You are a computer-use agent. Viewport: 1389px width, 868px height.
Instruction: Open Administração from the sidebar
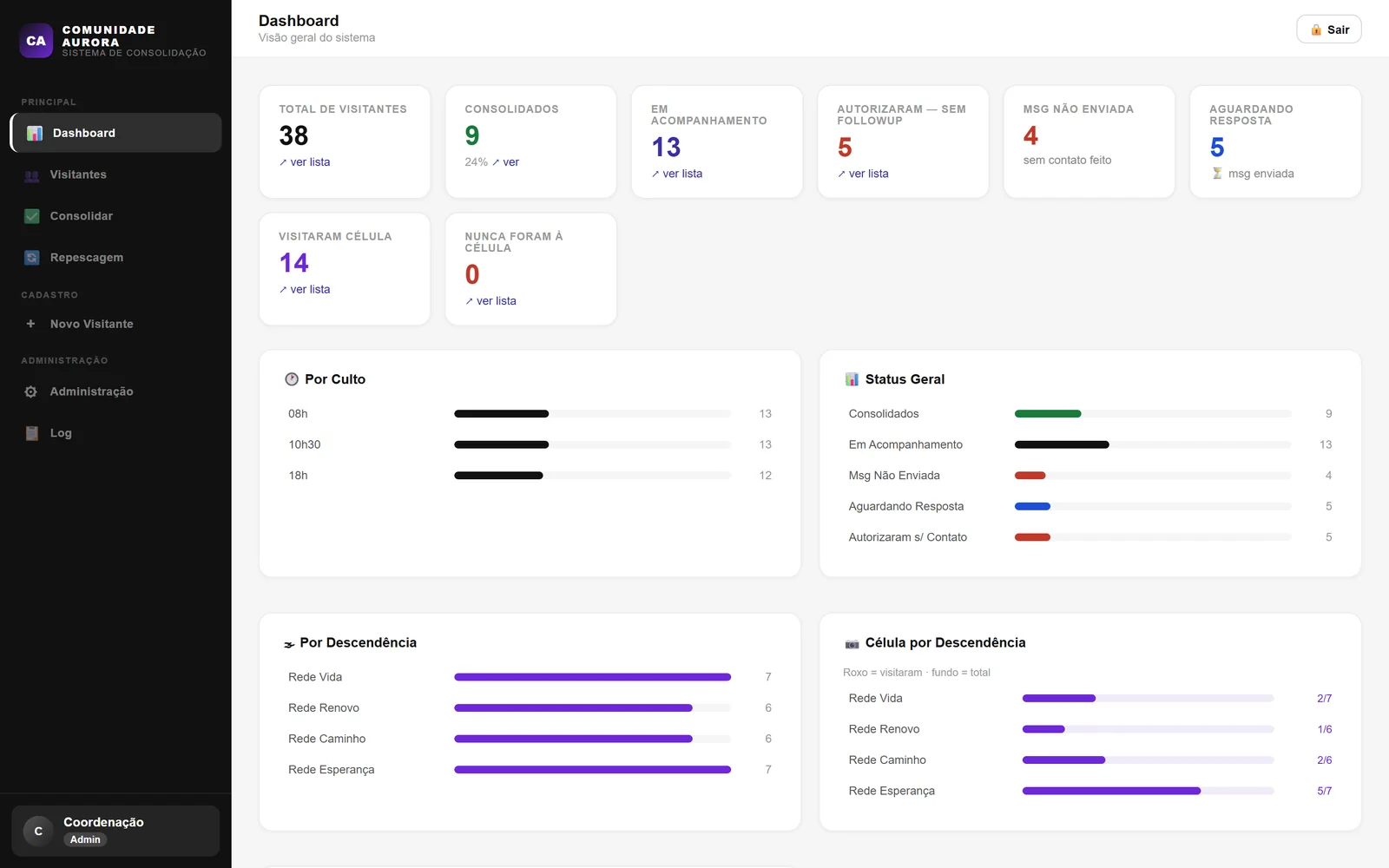coord(115,391)
